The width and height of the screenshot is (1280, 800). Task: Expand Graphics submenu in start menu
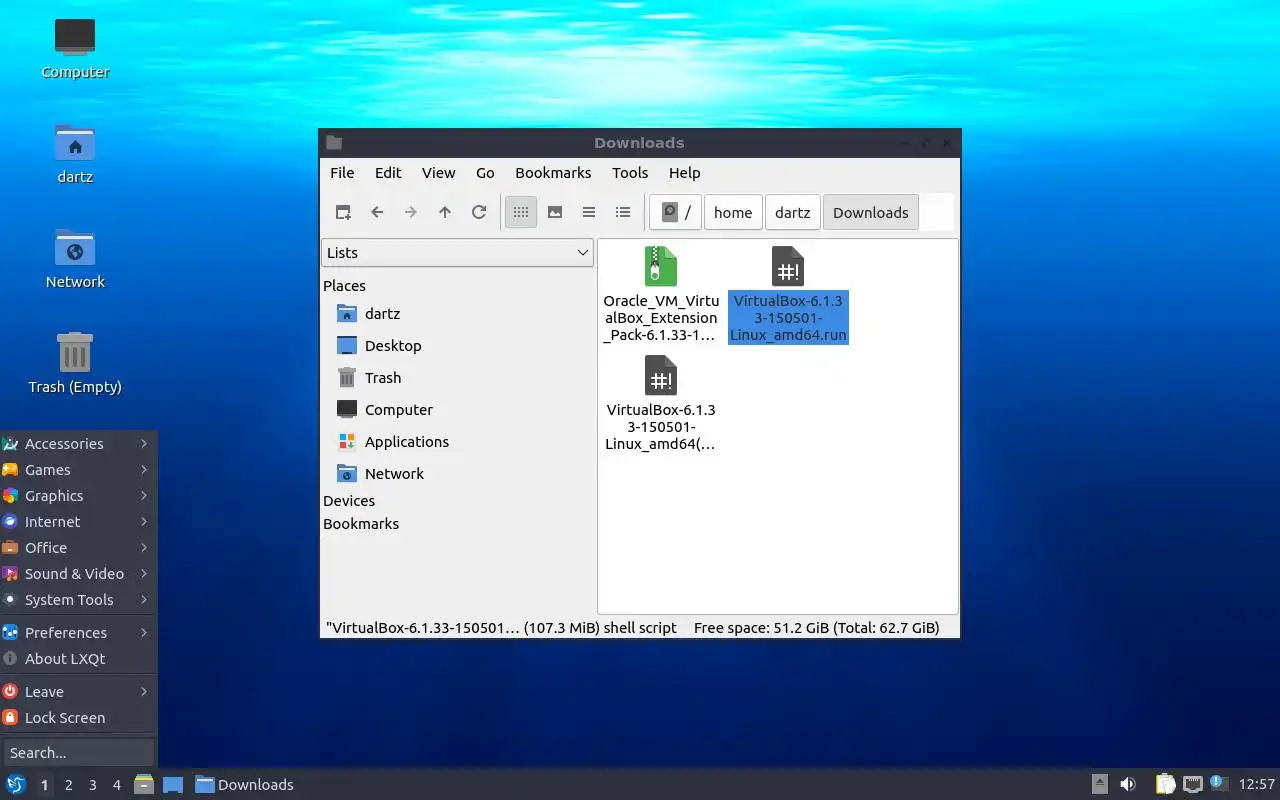(x=78, y=496)
